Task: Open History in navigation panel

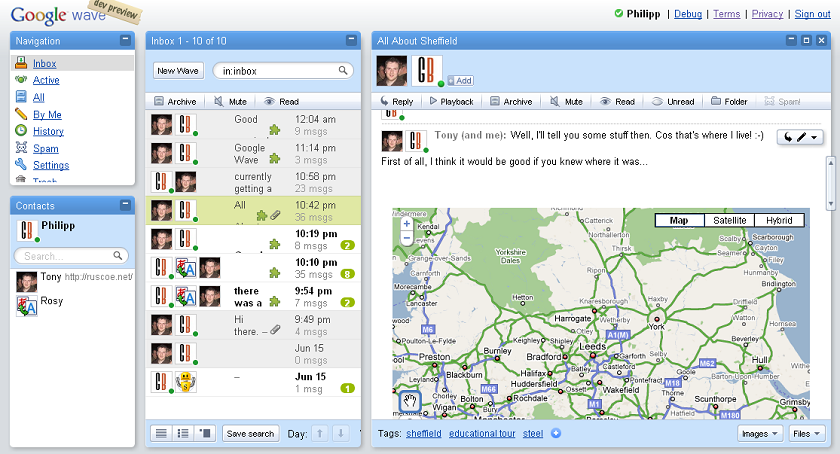Action: (x=48, y=131)
